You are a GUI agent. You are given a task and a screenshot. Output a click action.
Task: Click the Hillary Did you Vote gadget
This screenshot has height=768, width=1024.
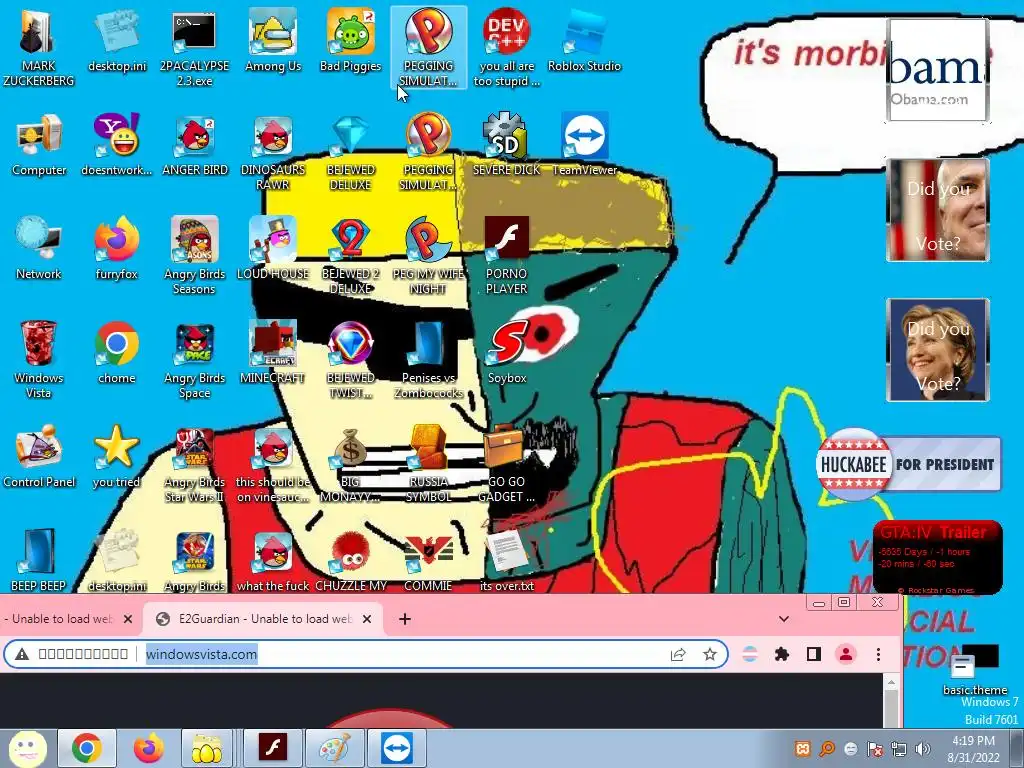(x=938, y=349)
